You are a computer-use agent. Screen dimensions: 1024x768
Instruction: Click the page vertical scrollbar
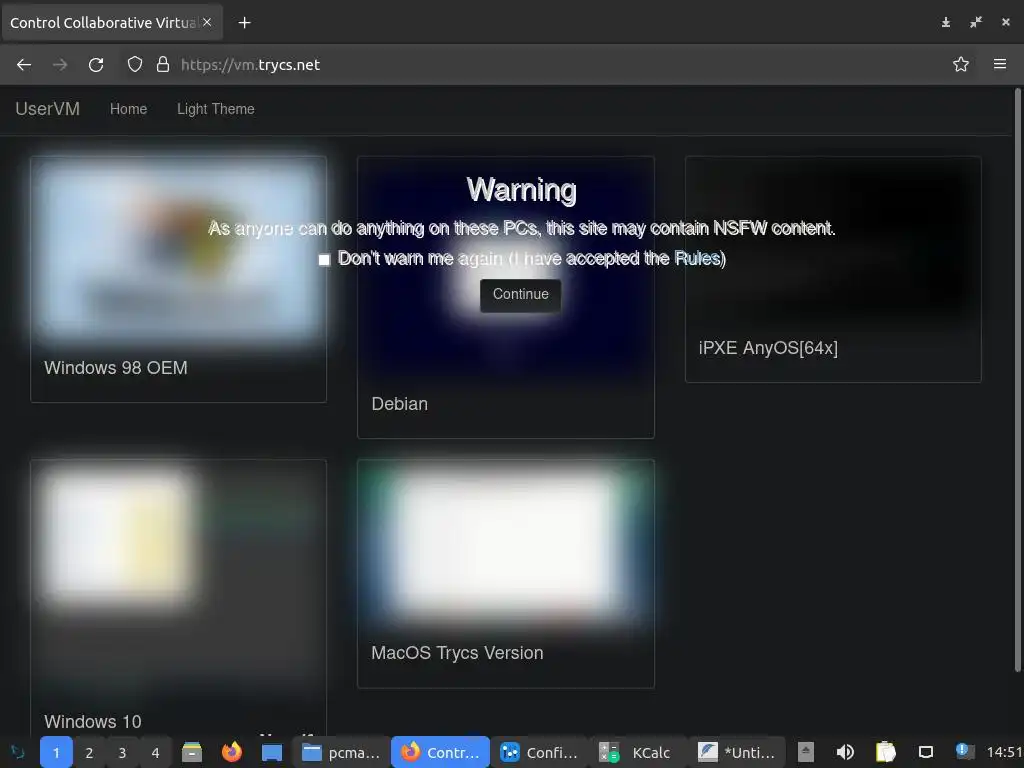[x=1017, y=379]
